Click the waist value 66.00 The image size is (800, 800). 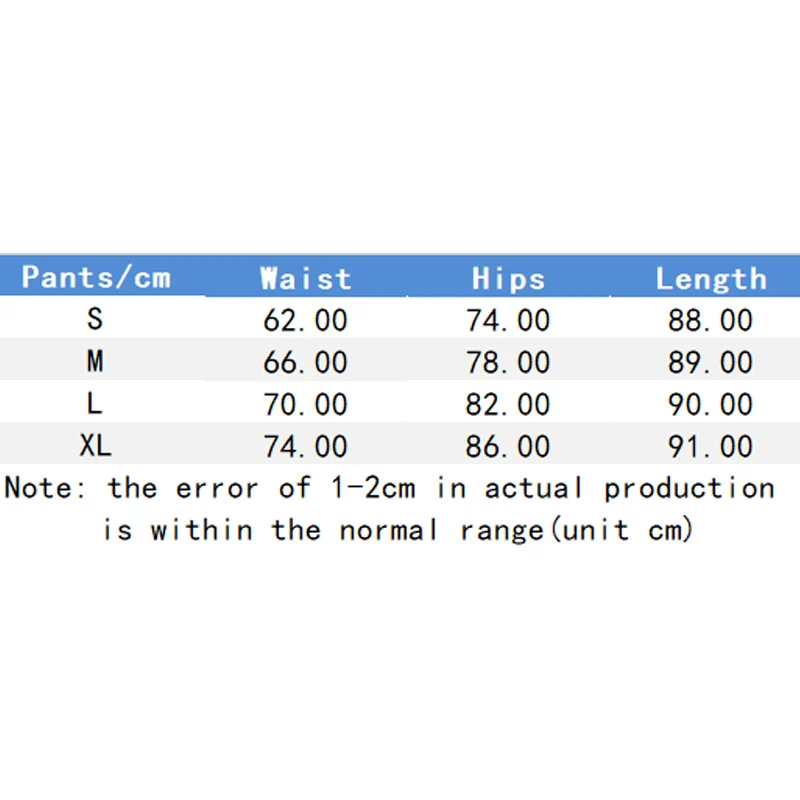coord(306,362)
